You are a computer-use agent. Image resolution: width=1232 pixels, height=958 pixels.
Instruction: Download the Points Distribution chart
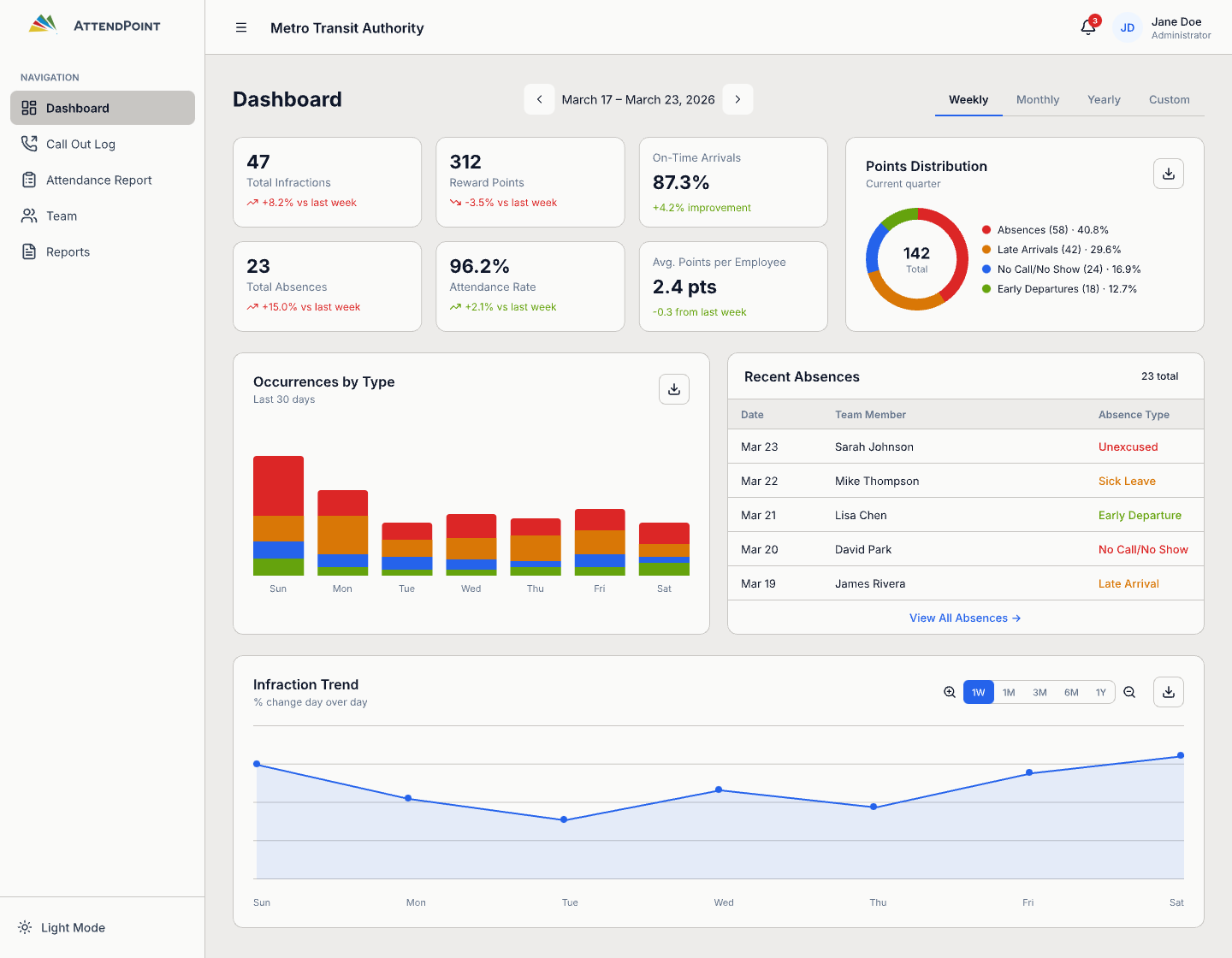1169,174
